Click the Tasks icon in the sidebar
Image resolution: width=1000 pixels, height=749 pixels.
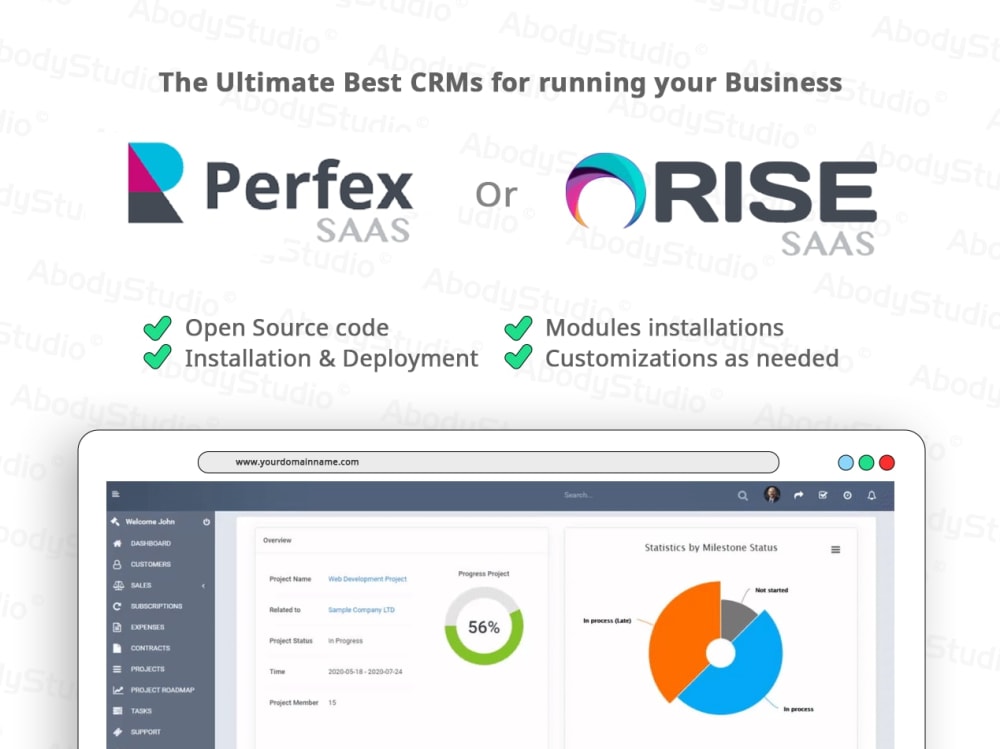point(117,711)
